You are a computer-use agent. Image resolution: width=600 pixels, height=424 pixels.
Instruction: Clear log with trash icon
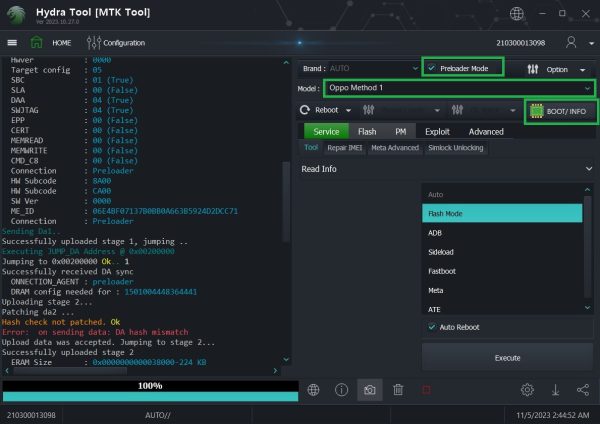[x=398, y=390]
